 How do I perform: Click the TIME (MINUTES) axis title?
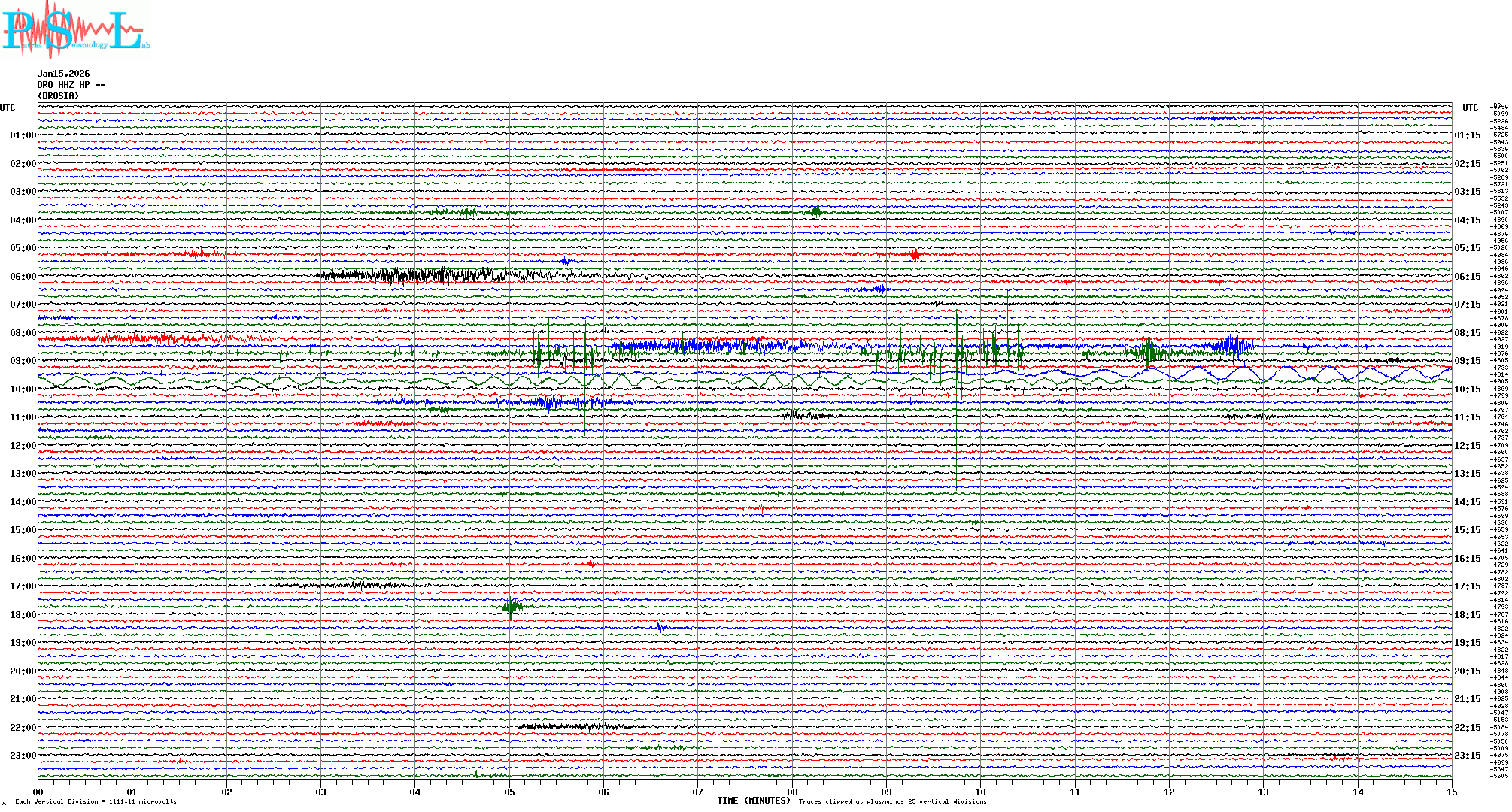(753, 801)
